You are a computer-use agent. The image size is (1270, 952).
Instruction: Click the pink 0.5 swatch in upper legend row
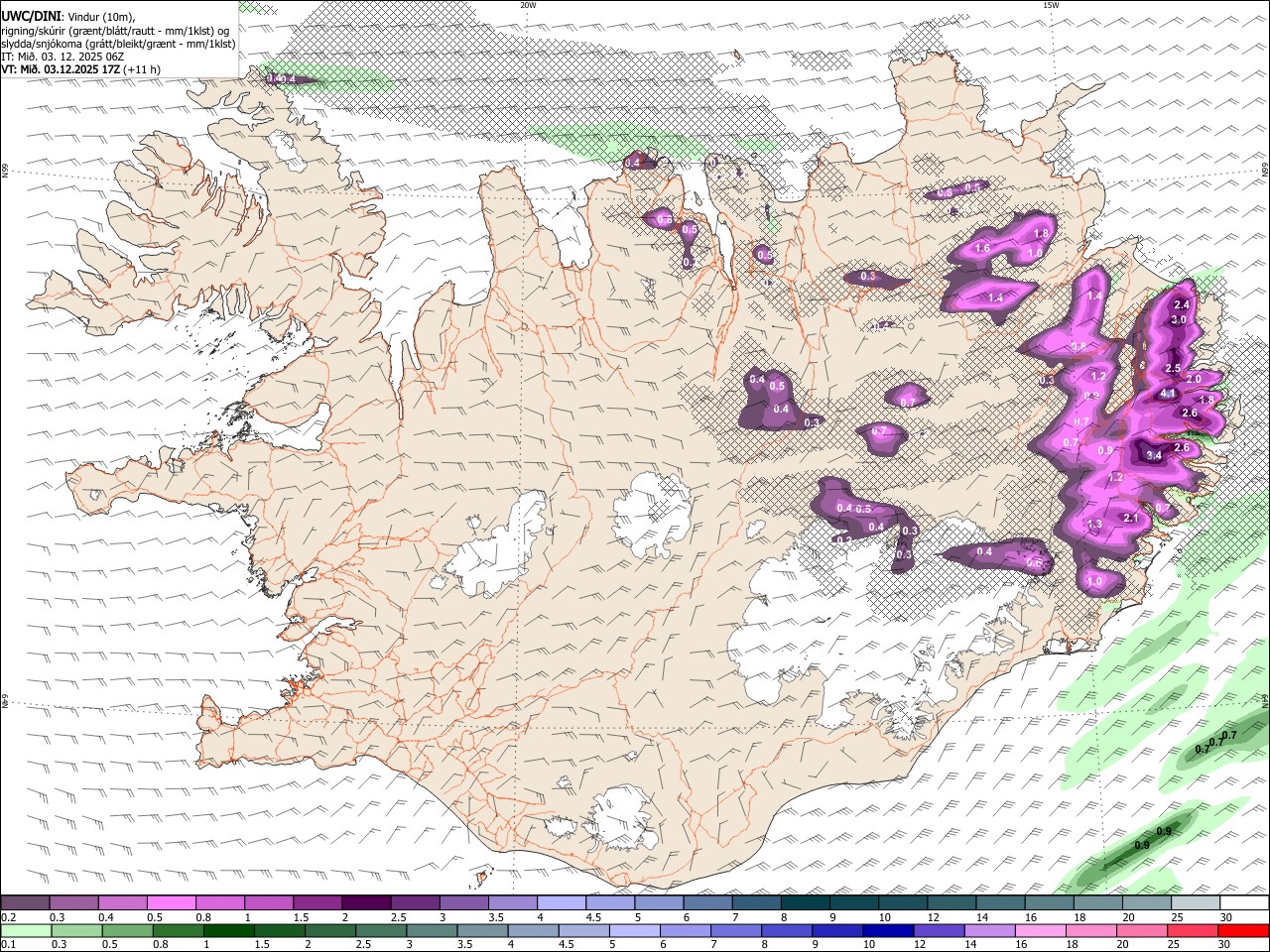171,902
